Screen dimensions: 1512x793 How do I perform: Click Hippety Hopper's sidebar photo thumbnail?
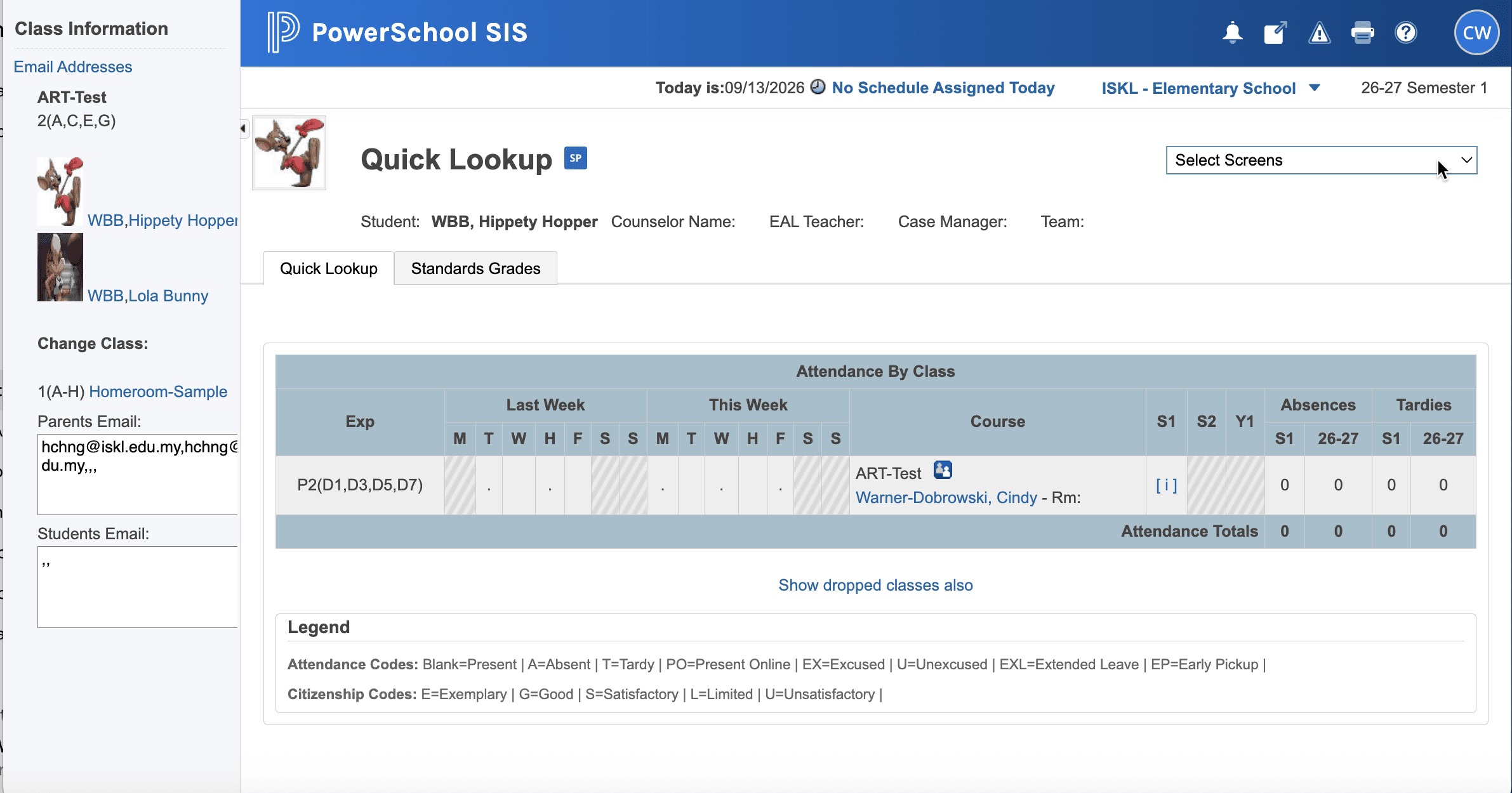click(x=60, y=192)
